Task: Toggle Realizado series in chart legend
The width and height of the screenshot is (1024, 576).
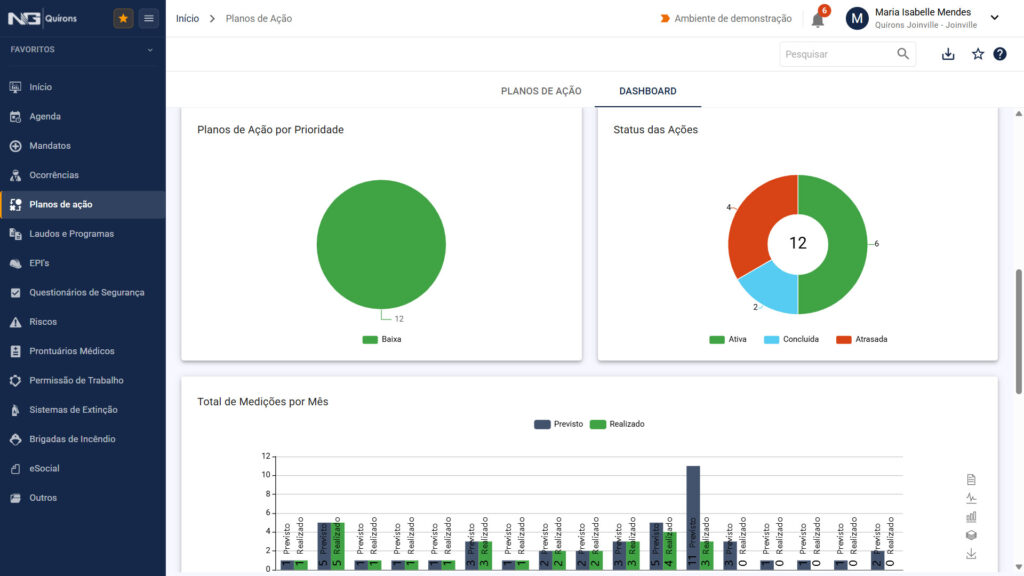Action: pyautogui.click(x=617, y=424)
